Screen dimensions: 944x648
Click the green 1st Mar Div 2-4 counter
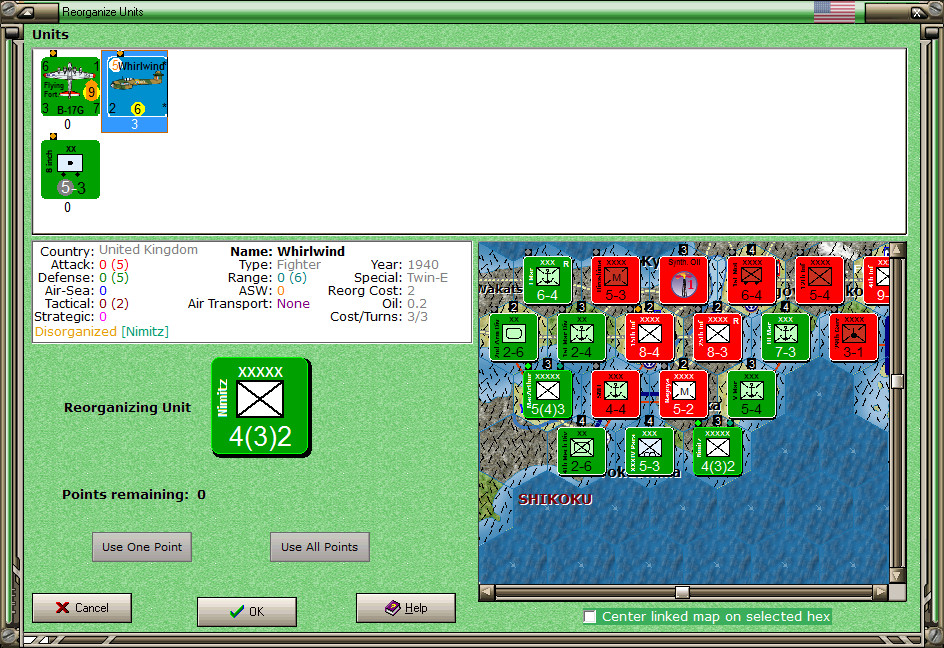pos(582,337)
